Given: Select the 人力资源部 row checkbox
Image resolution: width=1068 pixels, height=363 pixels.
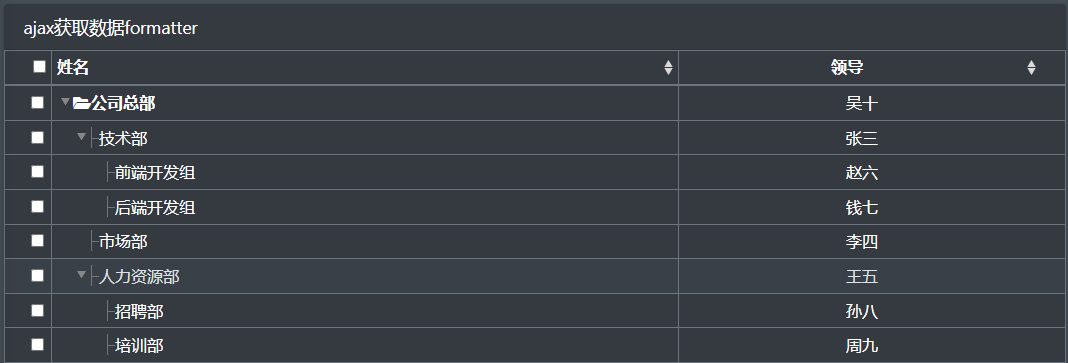Looking at the screenshot, I should pyautogui.click(x=37, y=276).
